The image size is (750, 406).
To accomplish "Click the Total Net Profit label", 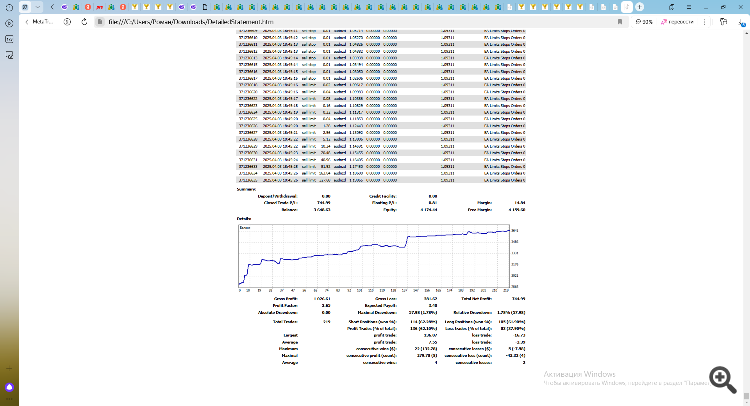I will (476, 298).
